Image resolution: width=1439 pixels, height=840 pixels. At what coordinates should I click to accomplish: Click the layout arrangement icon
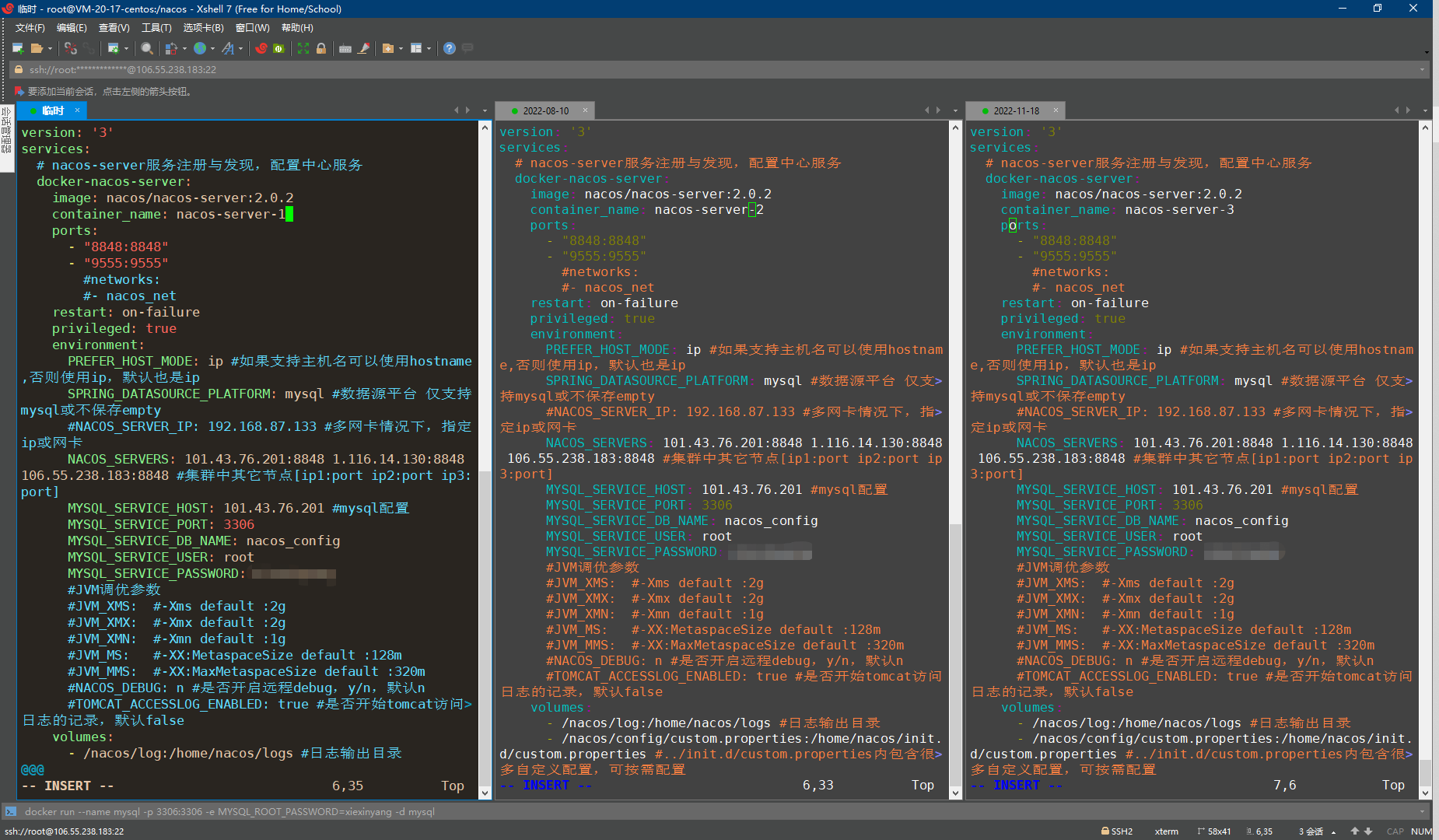coord(416,48)
